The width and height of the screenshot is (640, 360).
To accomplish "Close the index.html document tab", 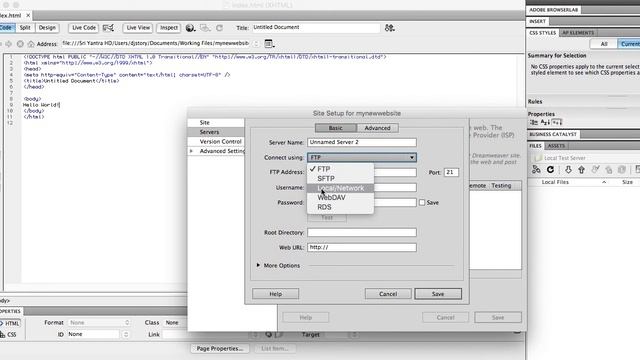I will 28,15.
